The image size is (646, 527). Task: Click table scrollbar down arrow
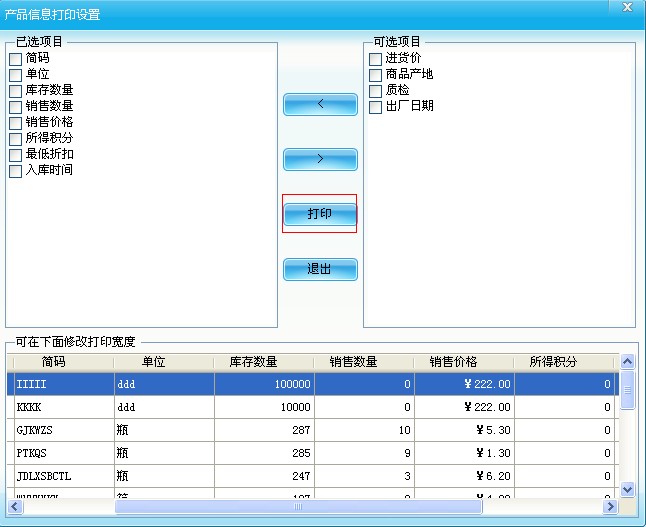(628, 489)
